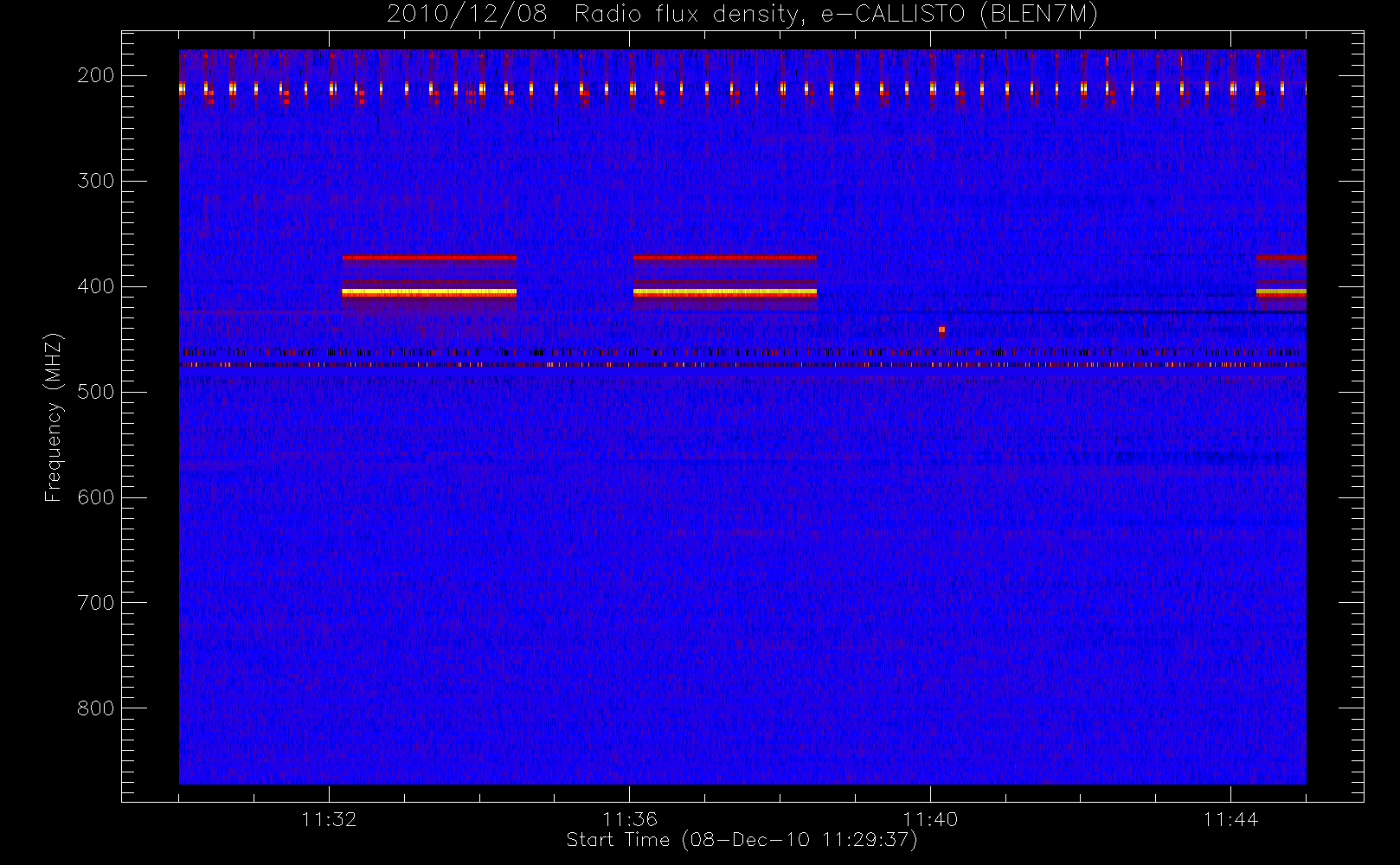Click the 600 frequency tick label
Screen dimensions: 1400x865
(96, 497)
